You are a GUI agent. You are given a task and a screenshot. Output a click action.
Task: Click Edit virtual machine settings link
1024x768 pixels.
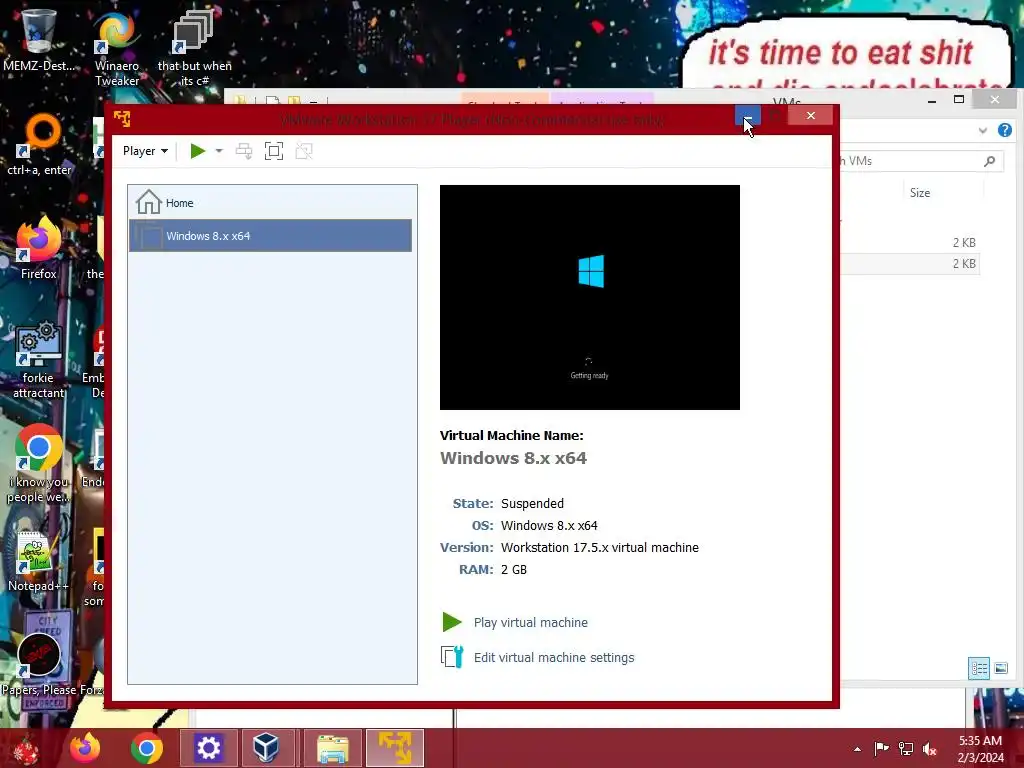point(554,658)
